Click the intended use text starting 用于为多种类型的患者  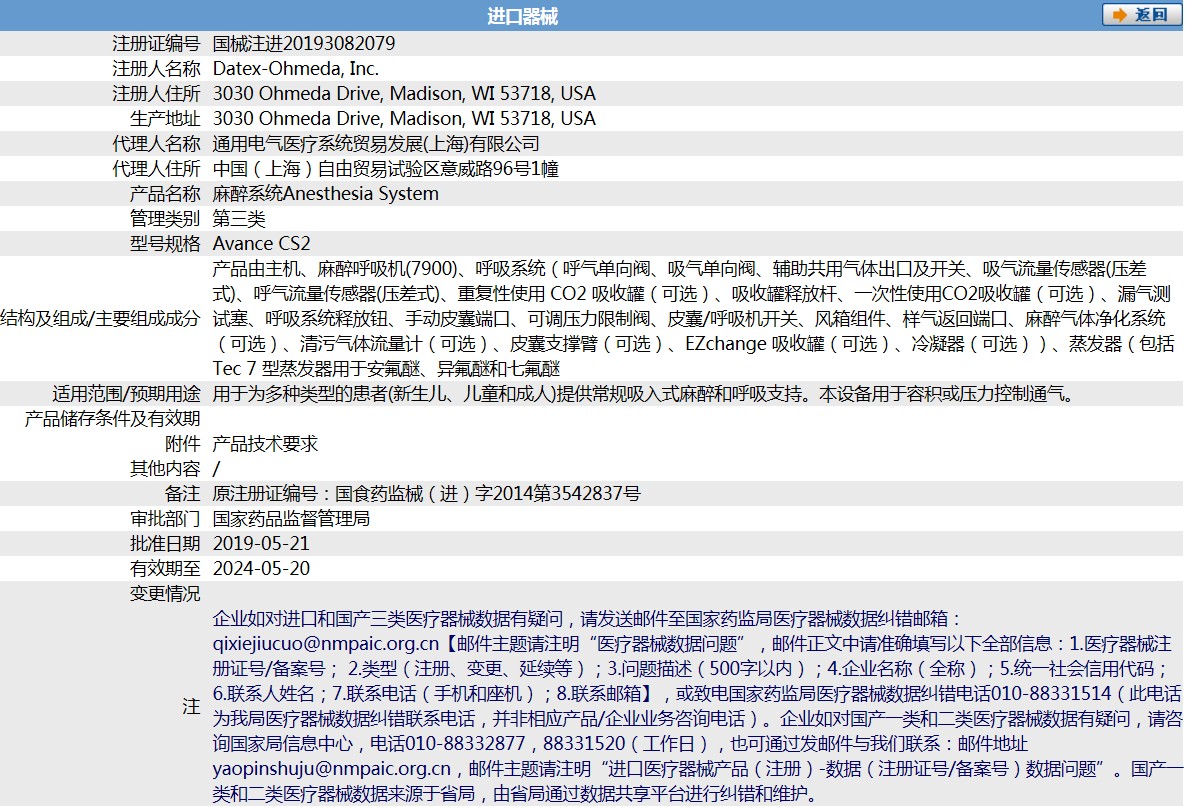click(x=644, y=393)
